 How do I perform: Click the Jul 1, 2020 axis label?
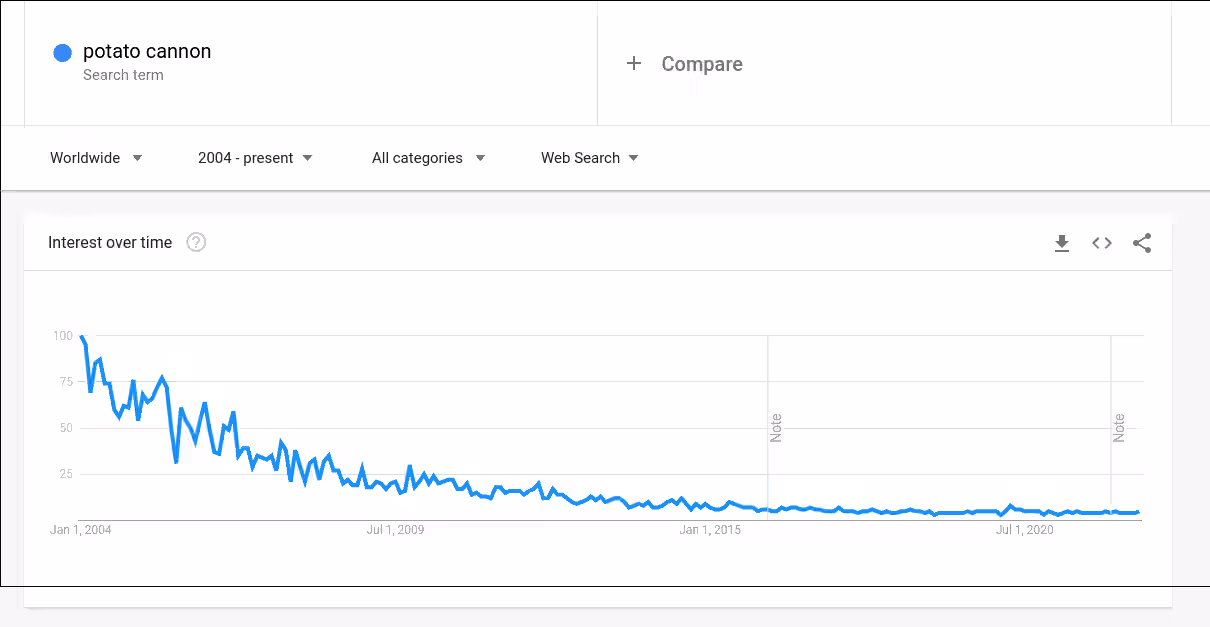1025,530
